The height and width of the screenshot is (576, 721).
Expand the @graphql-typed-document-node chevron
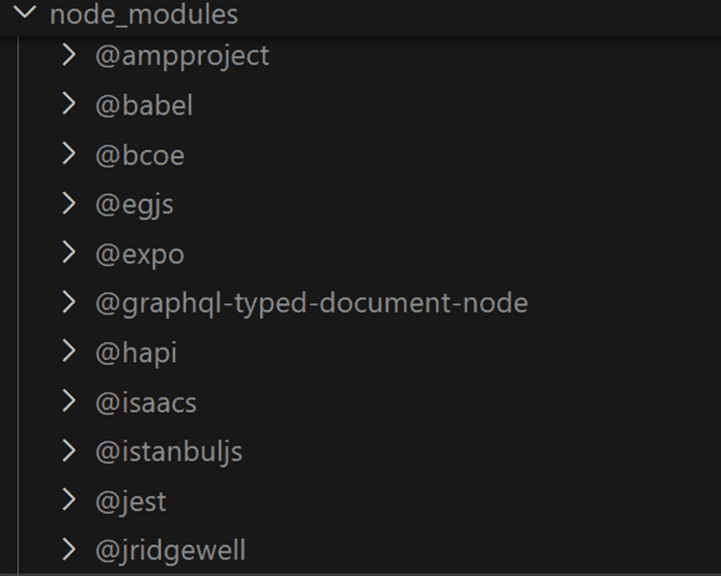[69, 302]
